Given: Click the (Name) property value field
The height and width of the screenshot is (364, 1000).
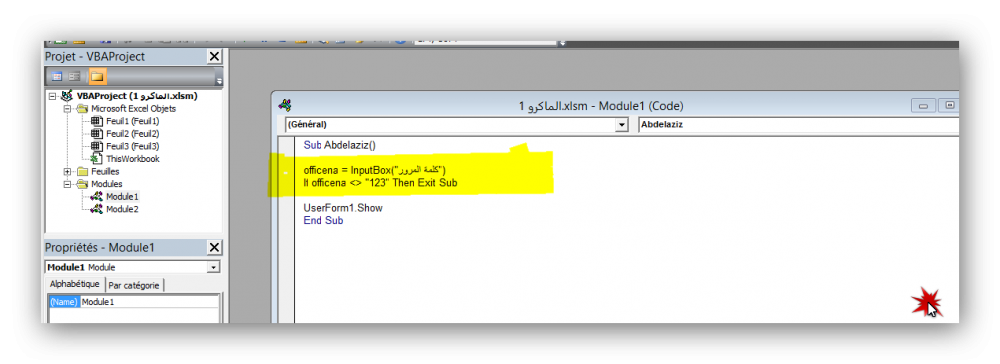Looking at the screenshot, I should tap(149, 302).
